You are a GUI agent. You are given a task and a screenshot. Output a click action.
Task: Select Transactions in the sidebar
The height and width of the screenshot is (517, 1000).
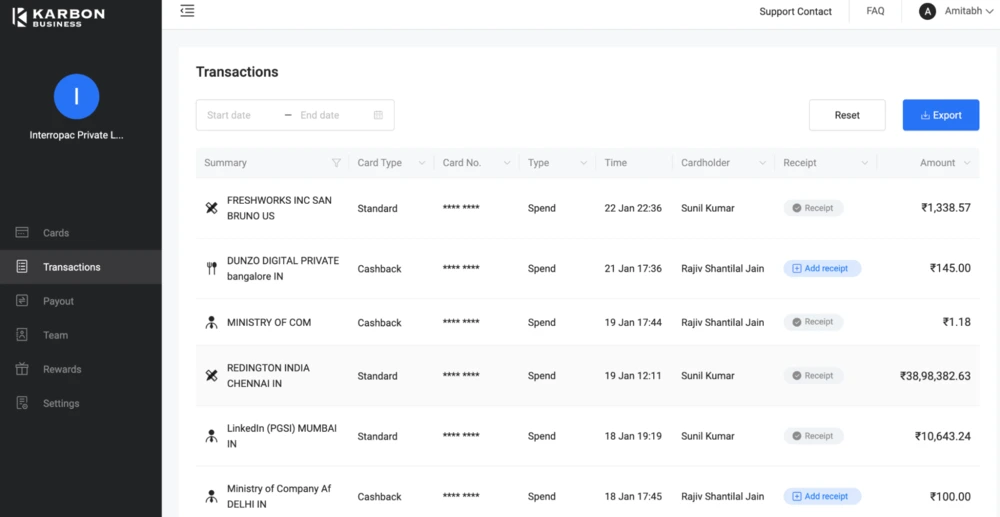click(x=80, y=266)
